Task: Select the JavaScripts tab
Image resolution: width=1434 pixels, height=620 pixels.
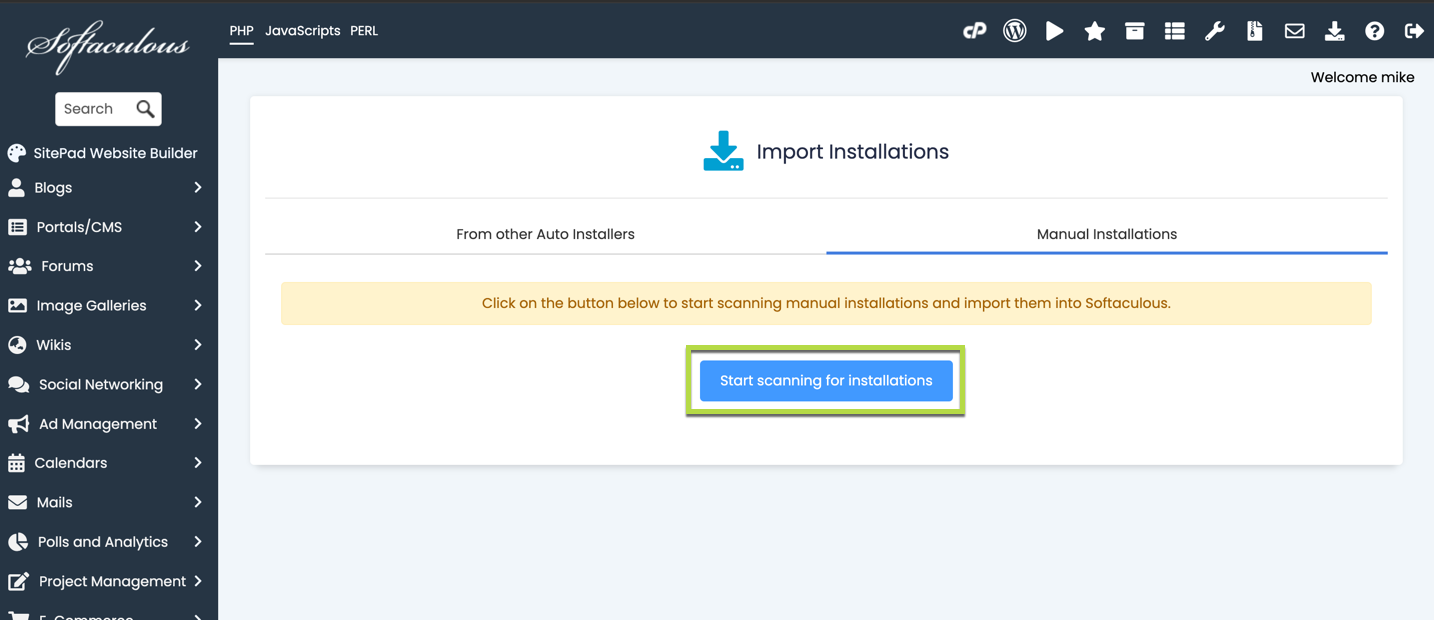Action: click(303, 31)
